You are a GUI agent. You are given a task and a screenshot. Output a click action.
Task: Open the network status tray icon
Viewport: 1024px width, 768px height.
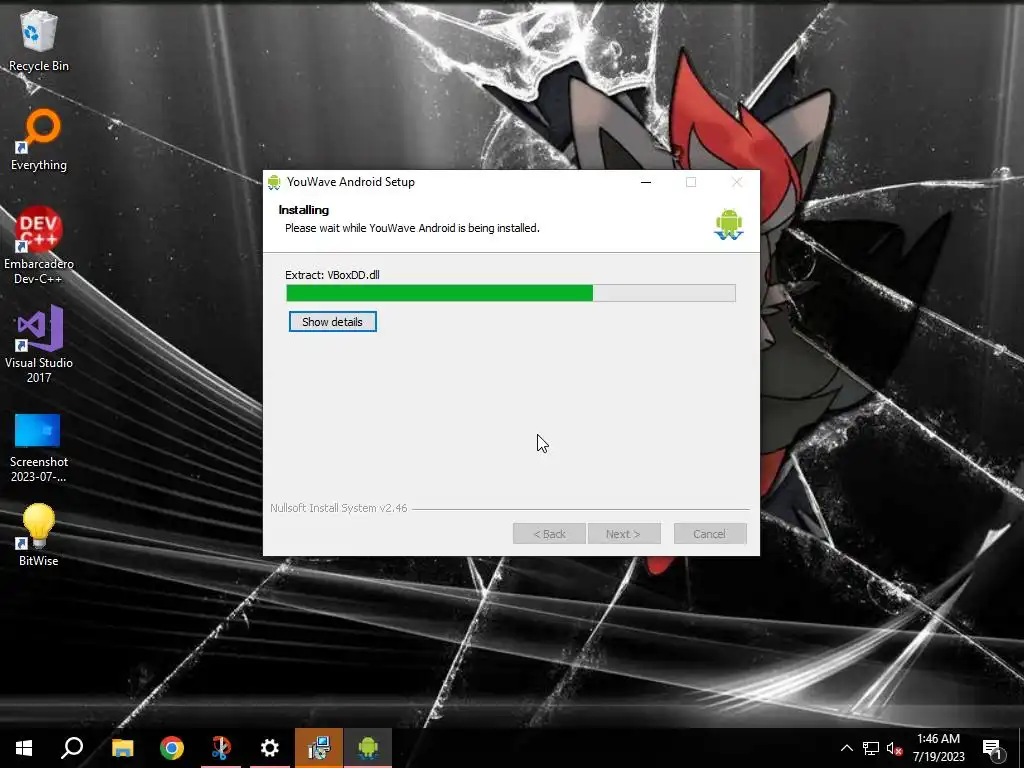click(x=871, y=748)
